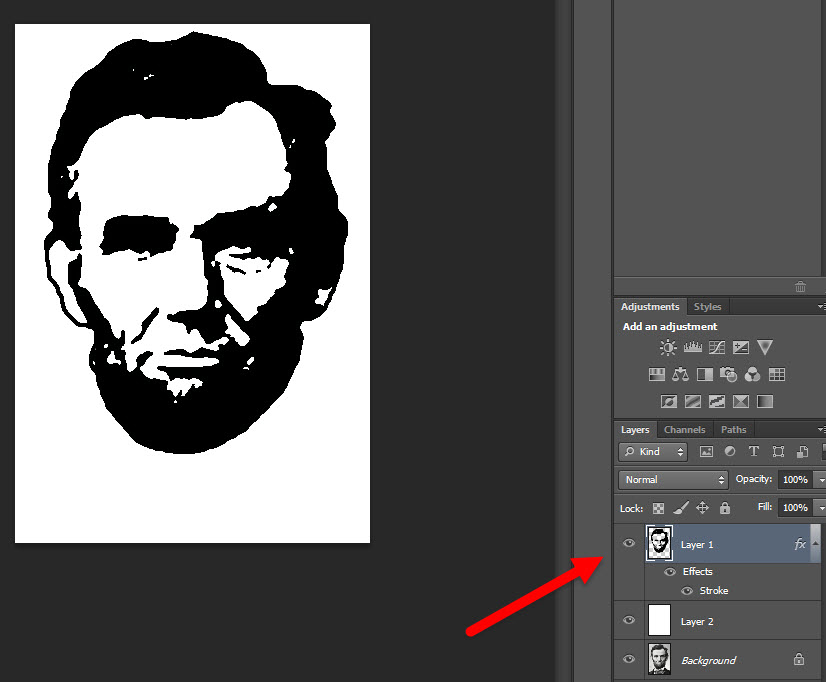Open the Styles tab
The height and width of the screenshot is (682, 826).
pyautogui.click(x=707, y=307)
